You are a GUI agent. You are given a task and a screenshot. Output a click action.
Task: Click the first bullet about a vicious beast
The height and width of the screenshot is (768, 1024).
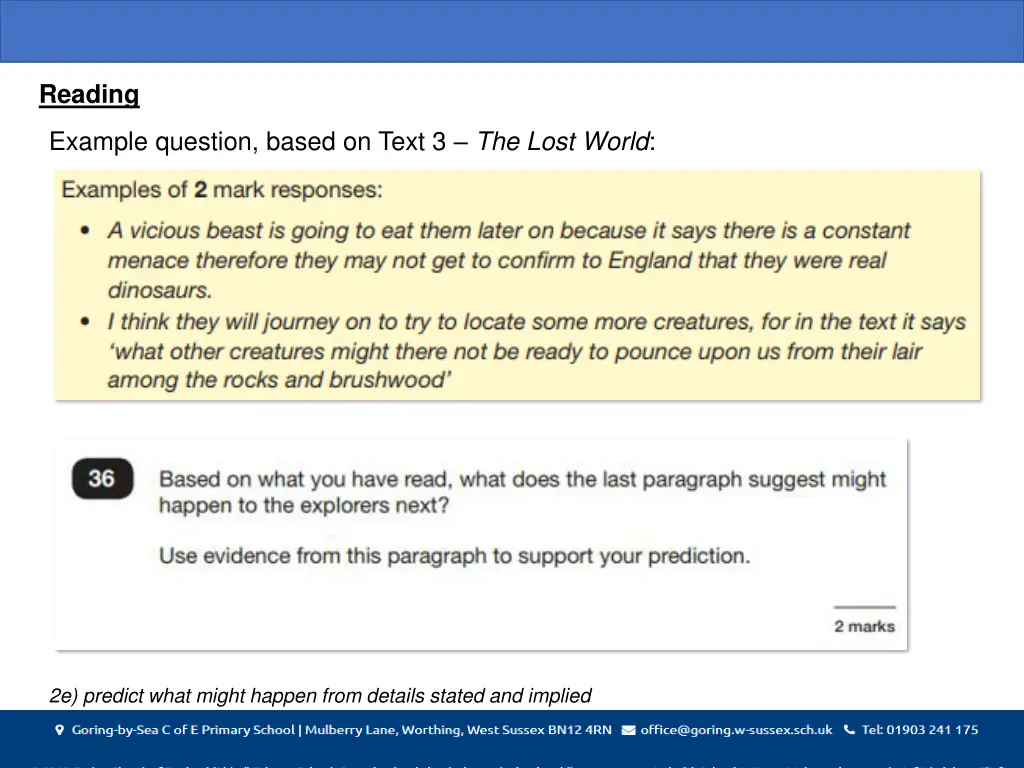pos(508,260)
